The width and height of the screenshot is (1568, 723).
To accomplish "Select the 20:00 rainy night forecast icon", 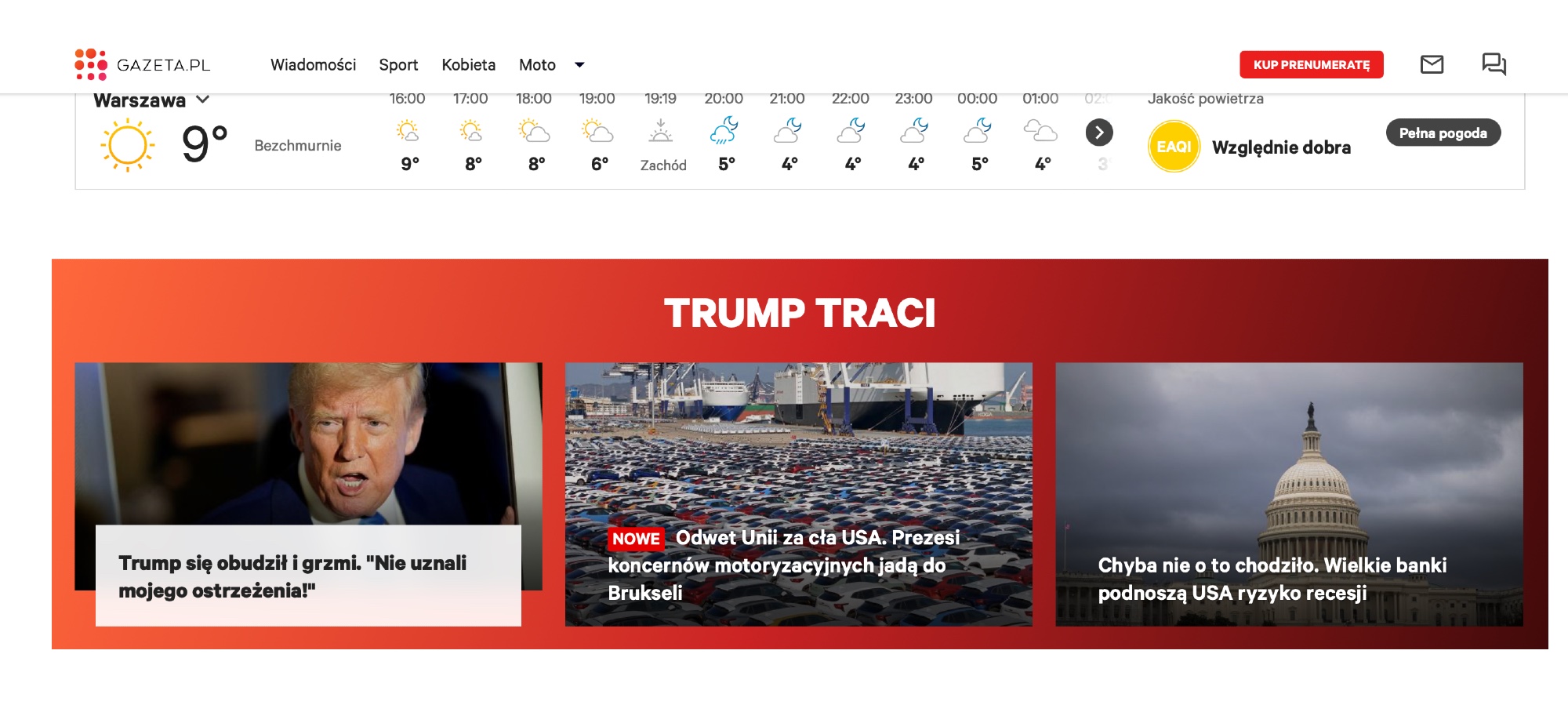I will click(724, 131).
